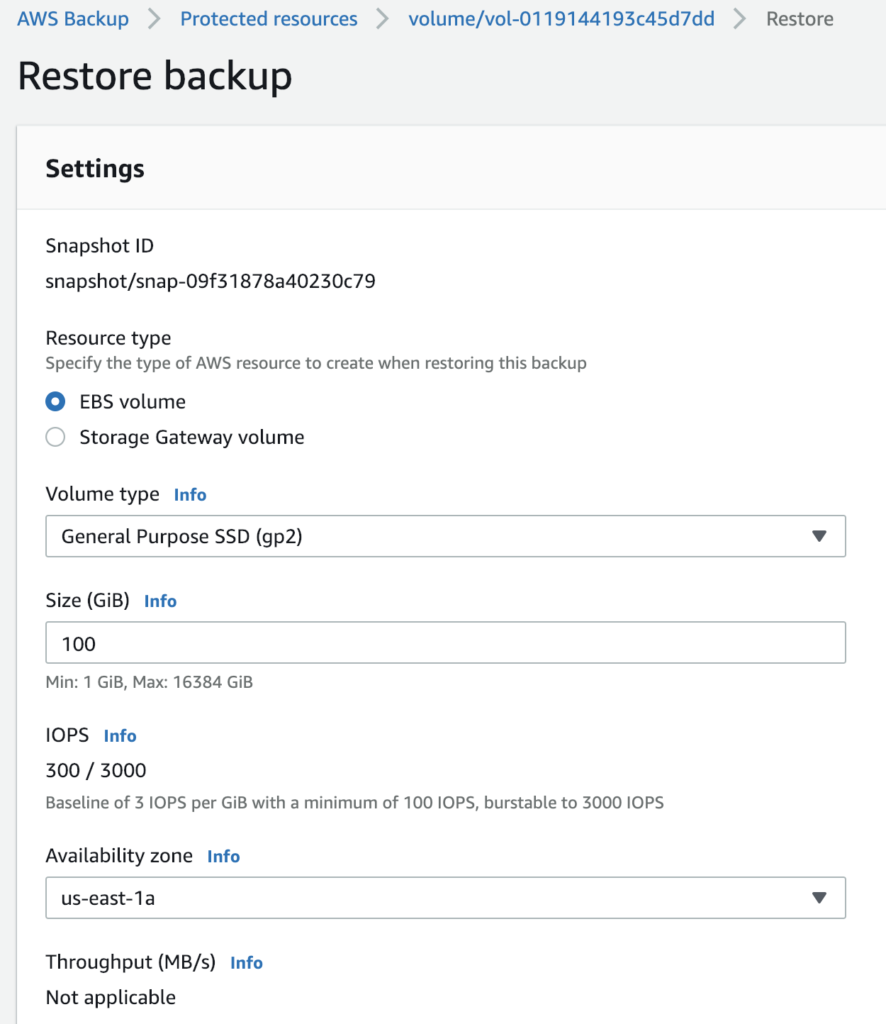Select the EBS volume radio button
Viewport: 886px width, 1024px height.
(56, 402)
